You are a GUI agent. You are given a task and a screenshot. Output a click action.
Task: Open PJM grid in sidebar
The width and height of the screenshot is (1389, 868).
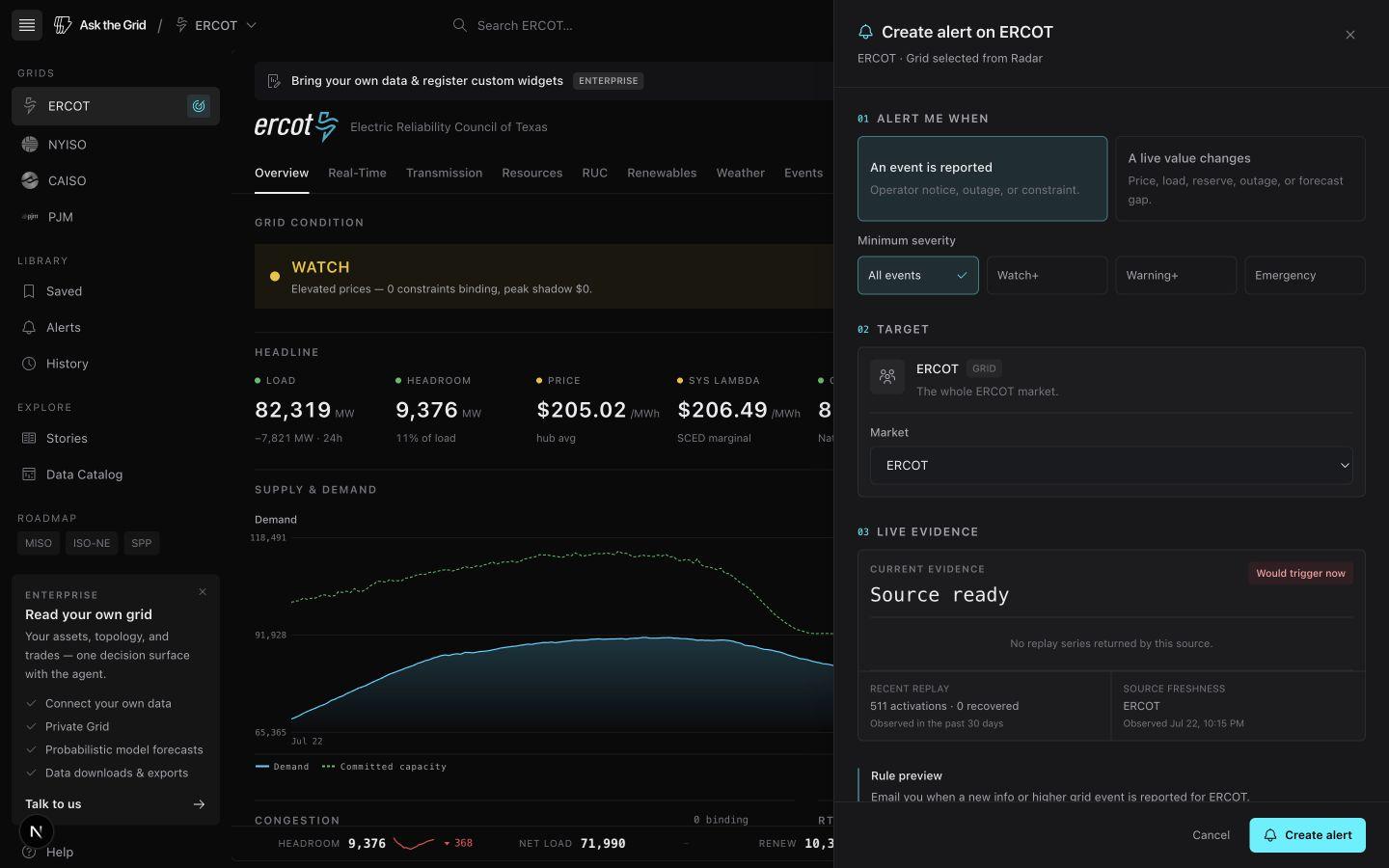116,217
